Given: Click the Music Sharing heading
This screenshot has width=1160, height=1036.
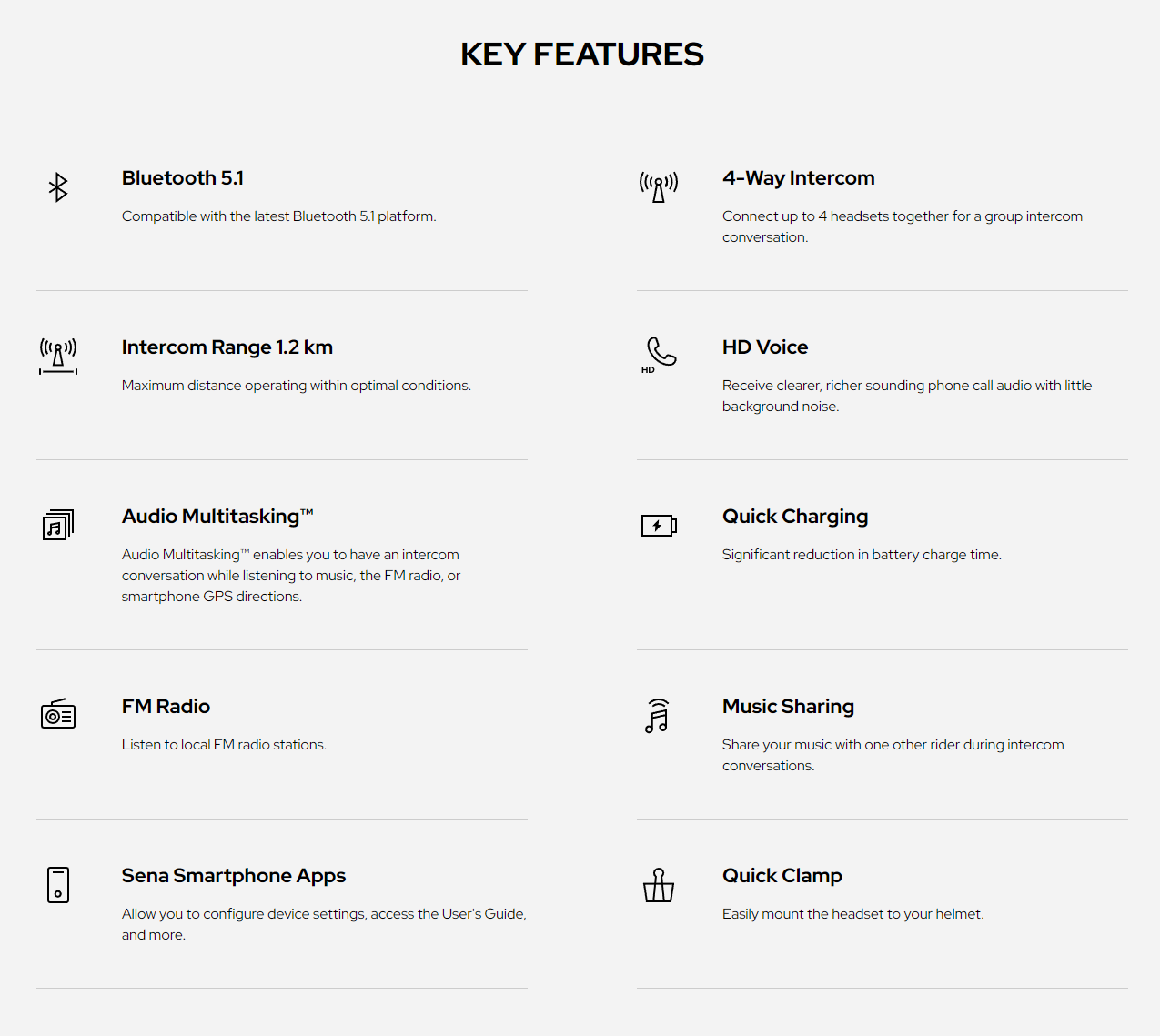Looking at the screenshot, I should tap(788, 707).
